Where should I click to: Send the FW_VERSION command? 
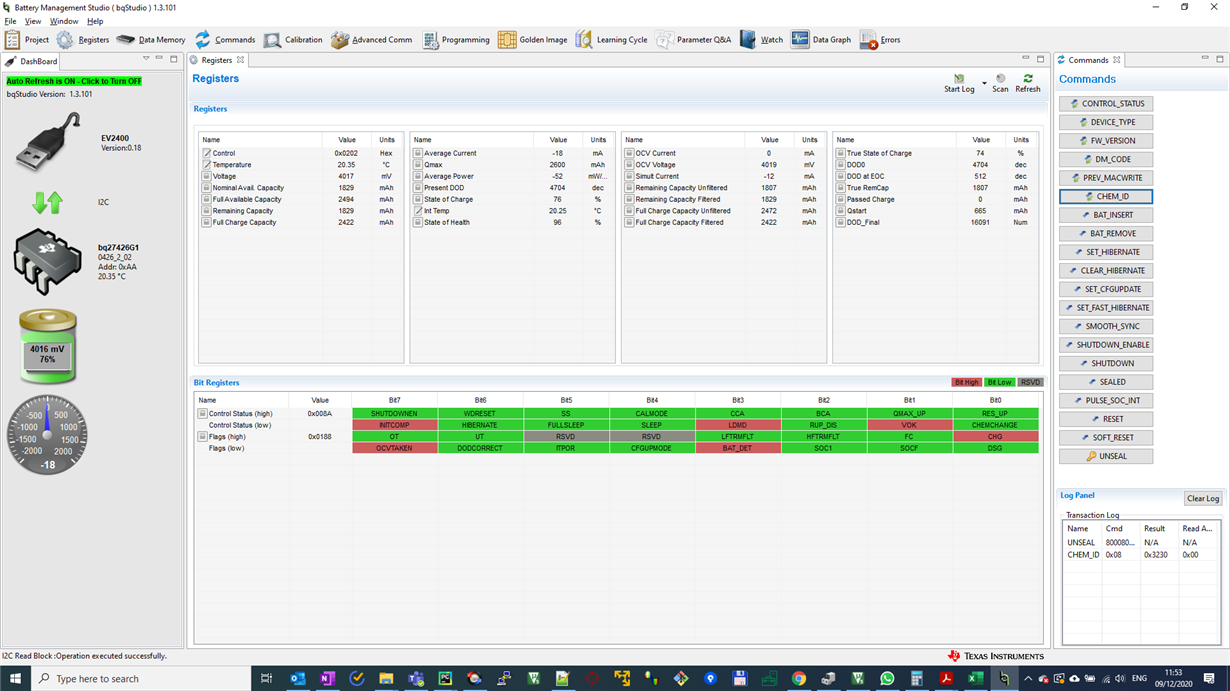point(1106,141)
